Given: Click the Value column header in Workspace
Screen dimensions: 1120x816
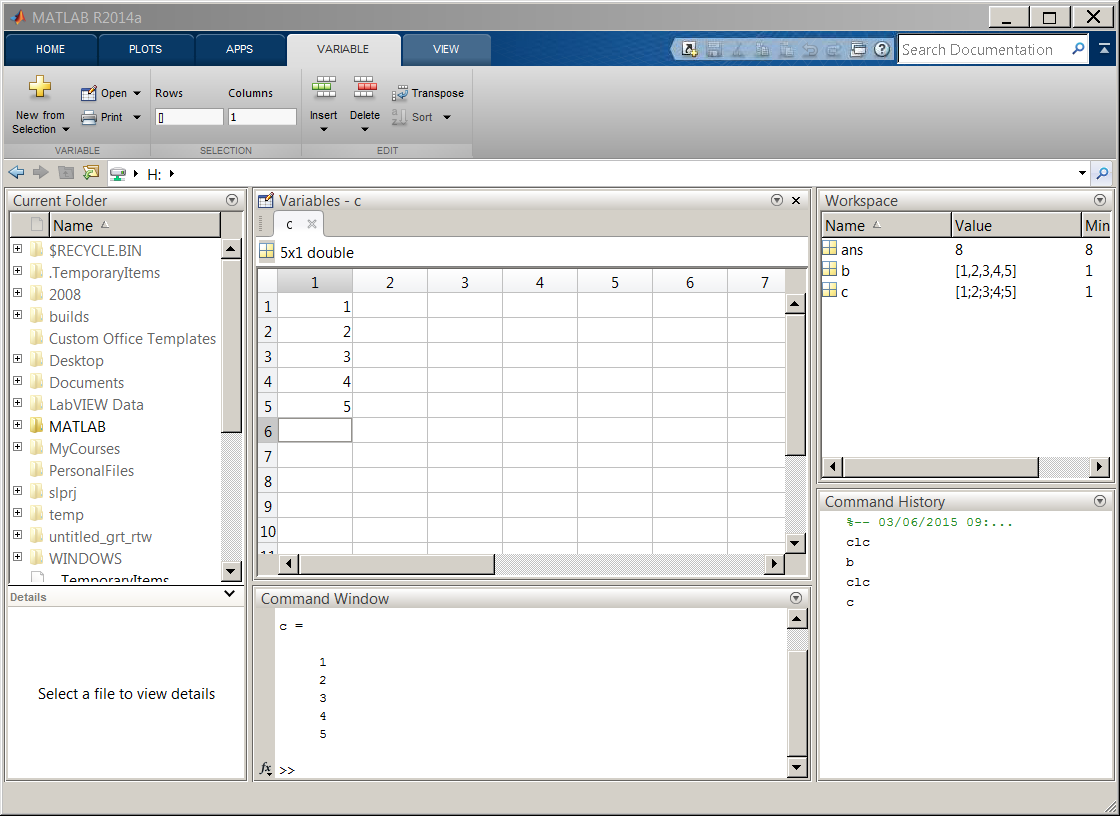Looking at the screenshot, I should 1016,225.
